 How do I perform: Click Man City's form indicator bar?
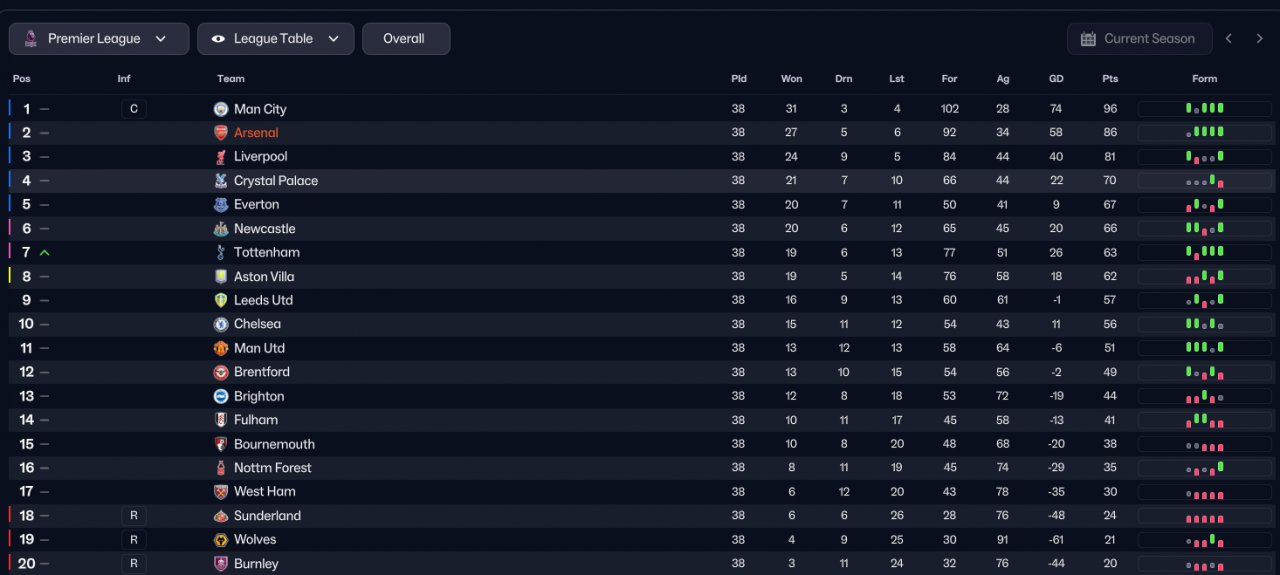coord(1204,109)
